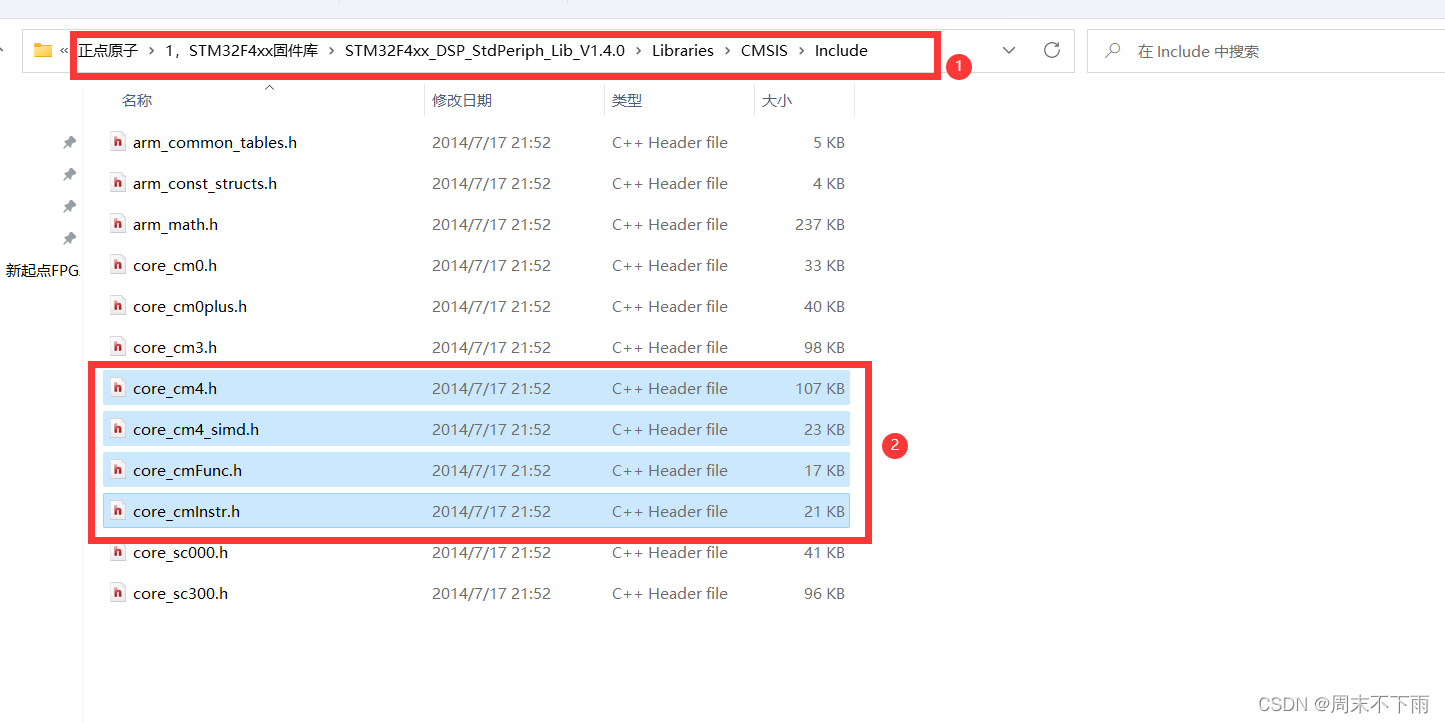Sort files by 修改日期 column

[462, 101]
